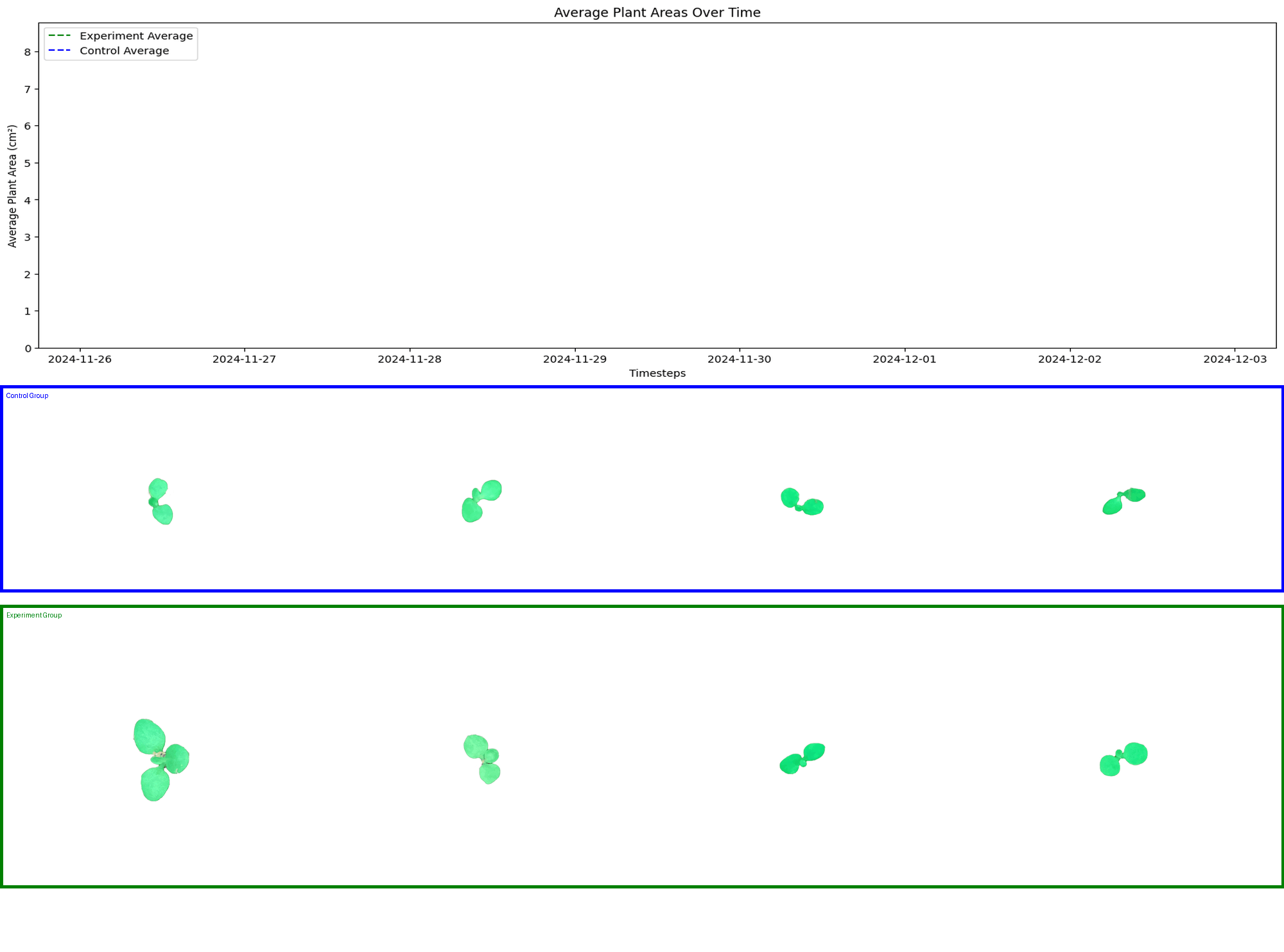Click the second Experiment Group plant thumbnail
Viewport: 1284px width, 952px height.
pos(482,759)
